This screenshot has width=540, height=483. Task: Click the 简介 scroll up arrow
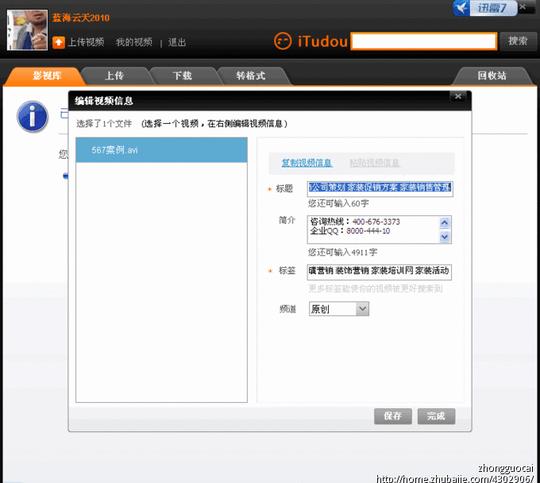(x=445, y=223)
